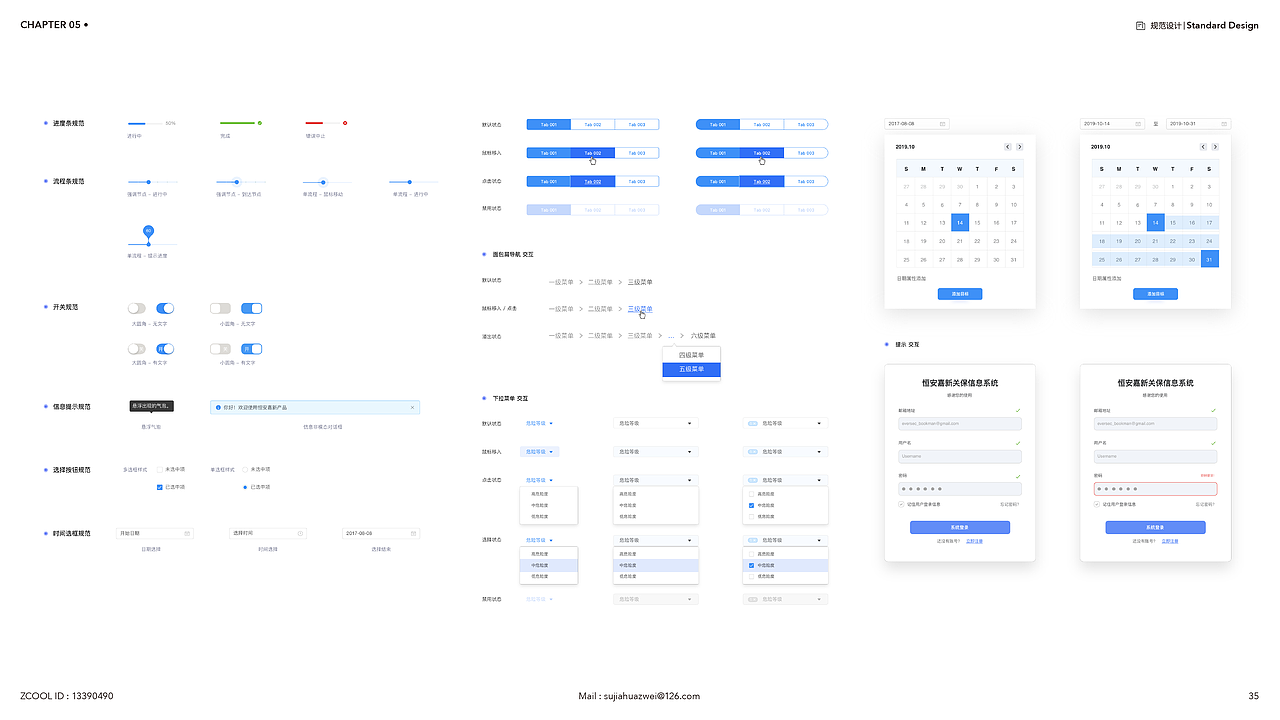The image size is (1280, 720).
Task: Click slider handle of 强调节点 - 进行中
Action: 148,182
